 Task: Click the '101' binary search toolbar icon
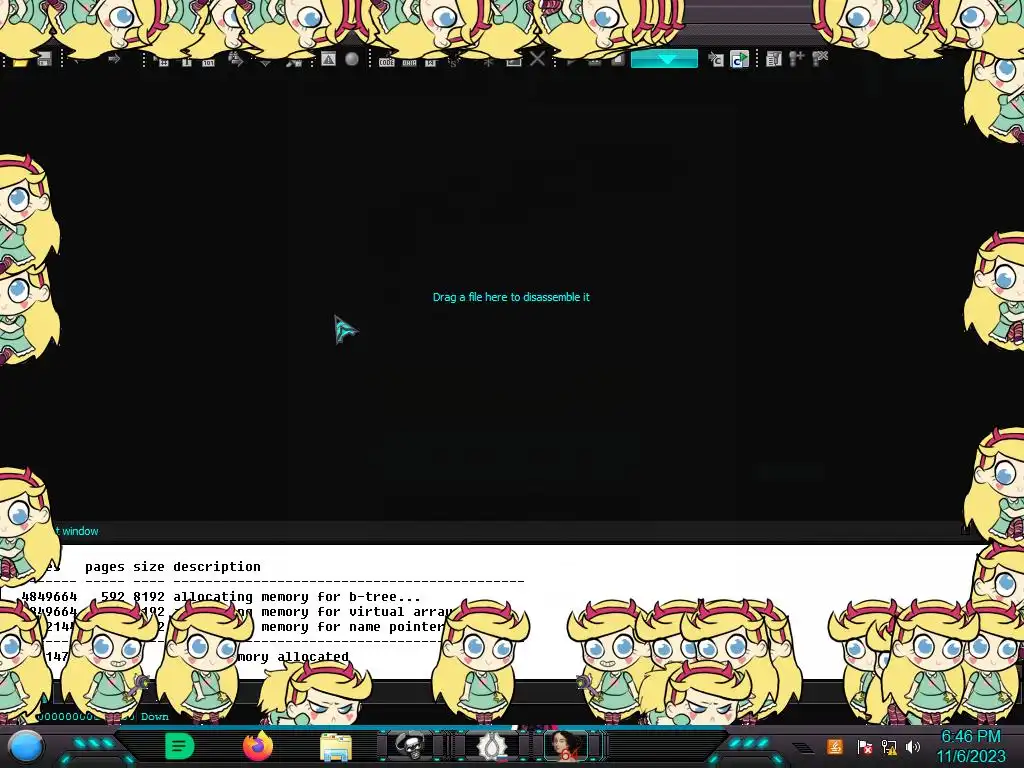(x=208, y=62)
